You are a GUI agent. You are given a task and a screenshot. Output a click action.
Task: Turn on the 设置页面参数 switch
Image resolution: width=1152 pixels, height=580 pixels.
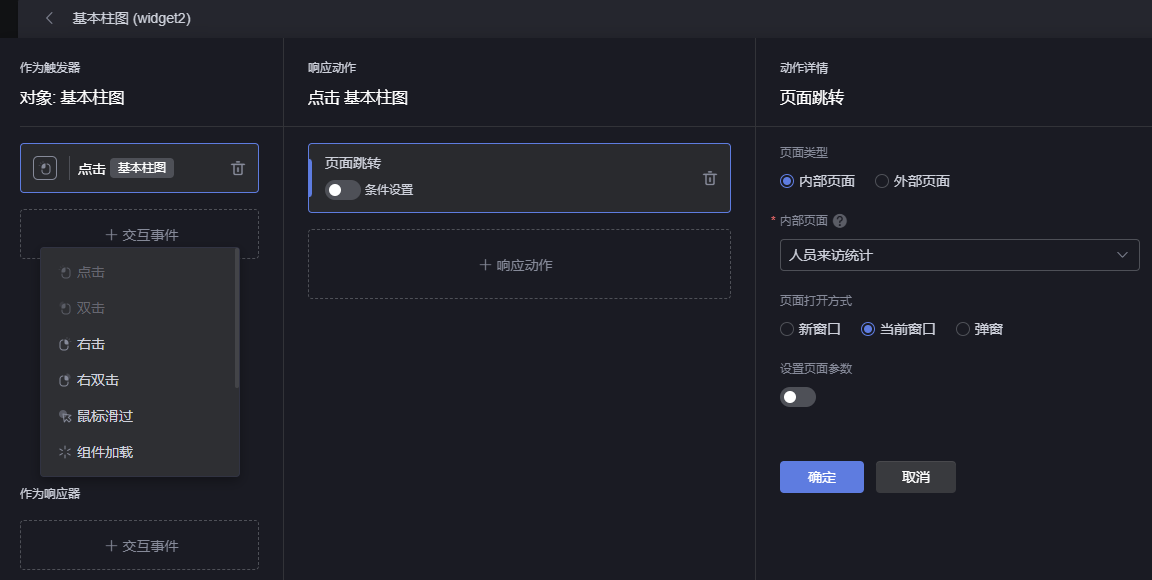[x=798, y=397]
